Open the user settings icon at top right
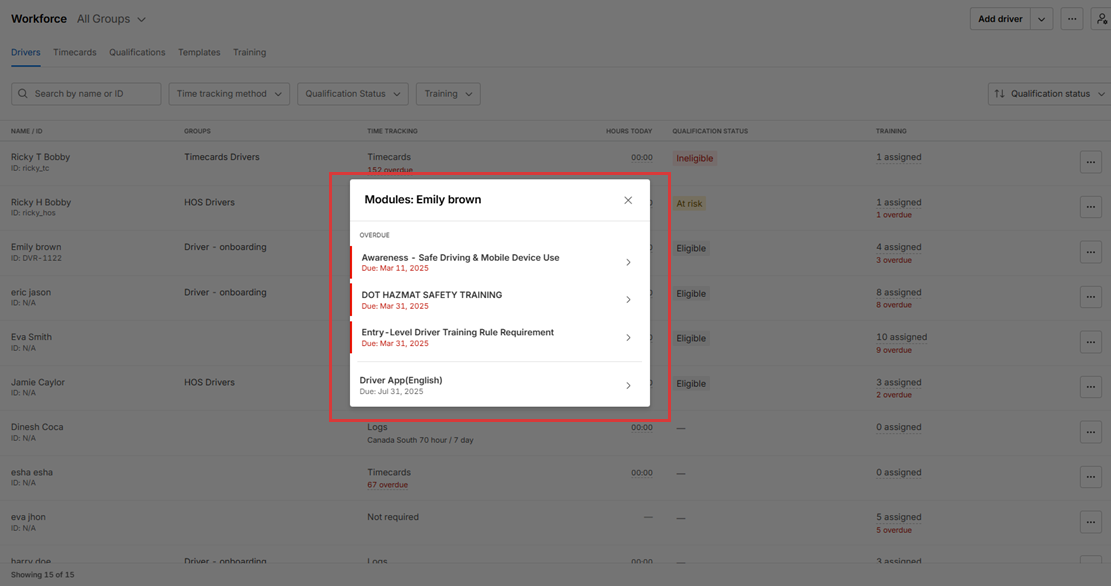 1101,19
